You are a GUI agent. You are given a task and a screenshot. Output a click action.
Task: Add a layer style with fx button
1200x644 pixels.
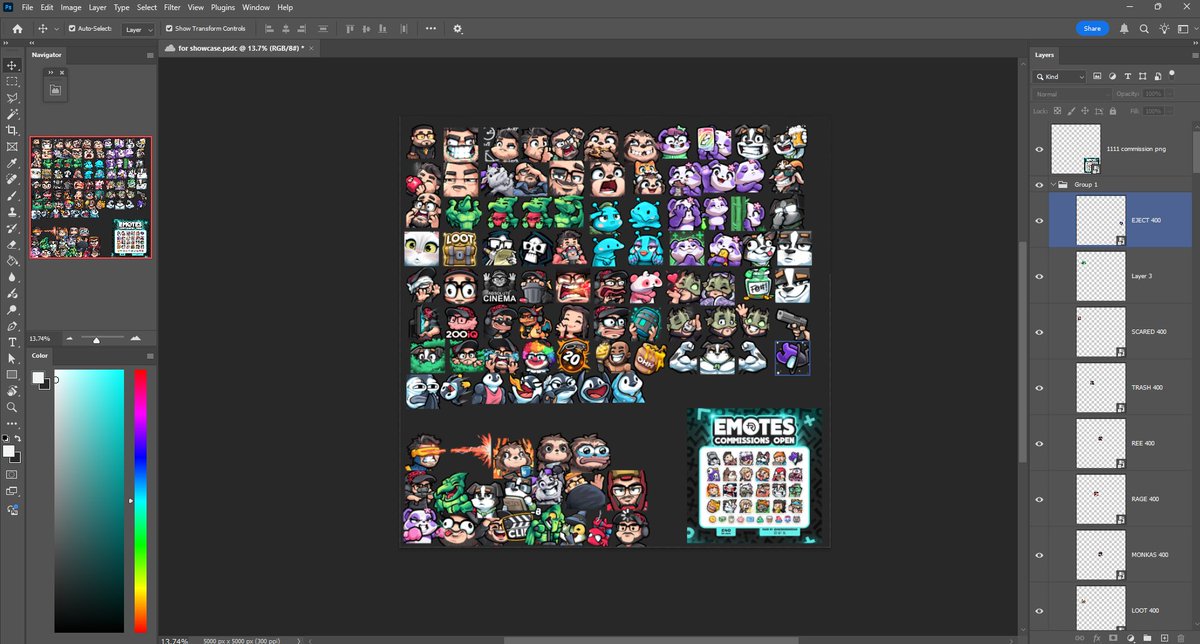[x=1098, y=638]
